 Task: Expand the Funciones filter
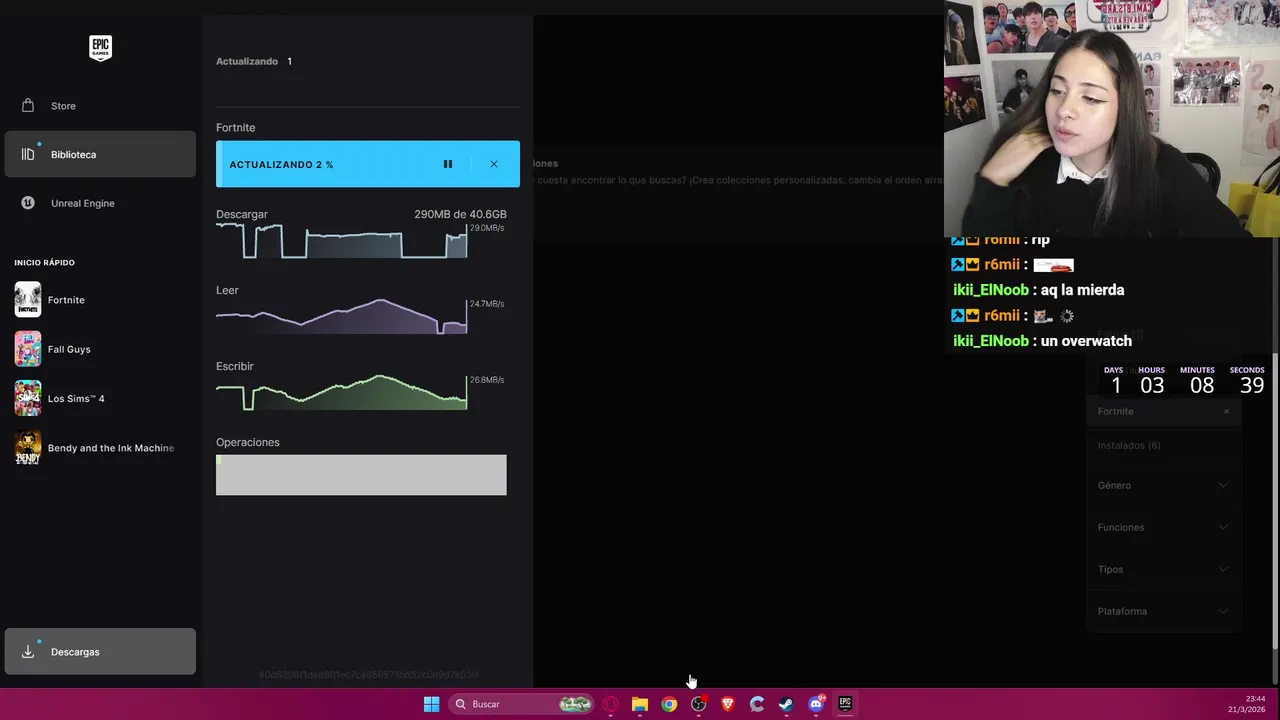tap(1163, 527)
